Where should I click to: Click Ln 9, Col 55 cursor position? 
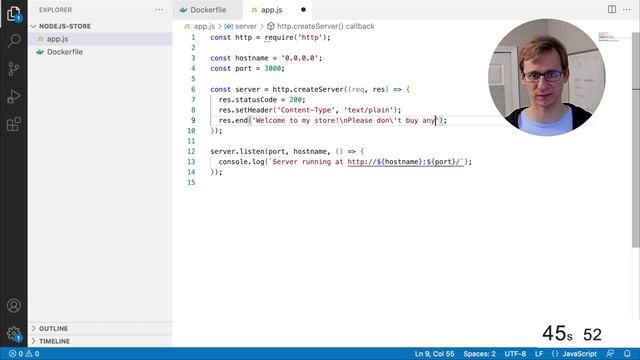pyautogui.click(x=434, y=354)
